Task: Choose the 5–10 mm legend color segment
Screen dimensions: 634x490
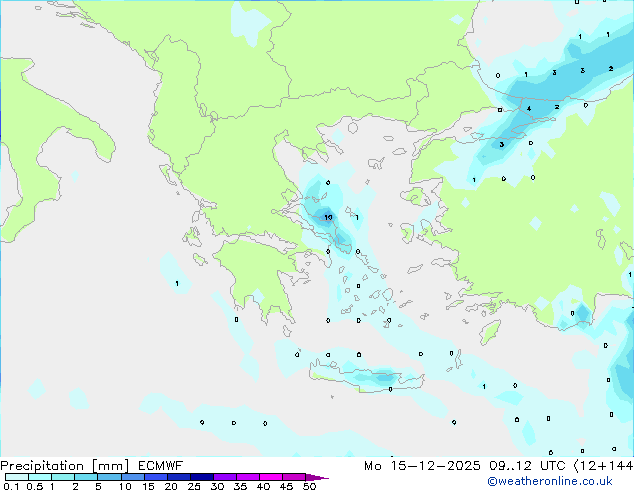Action: [110, 477]
